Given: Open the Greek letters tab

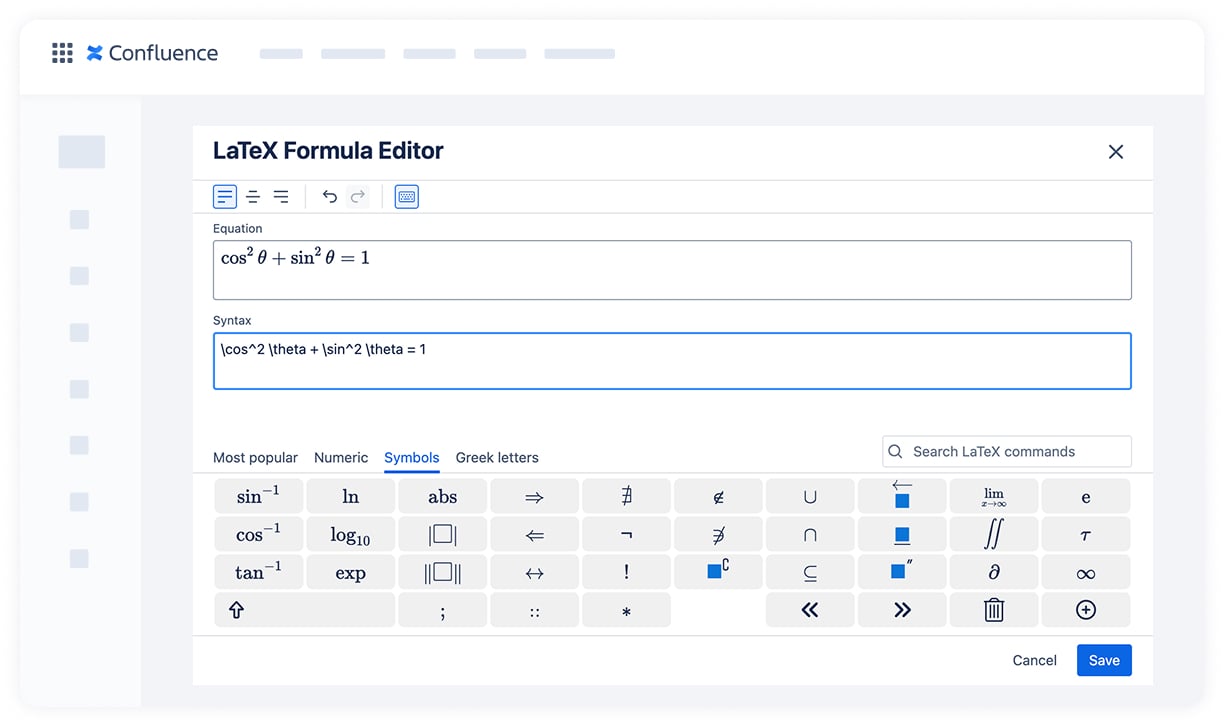Looking at the screenshot, I should pos(497,457).
